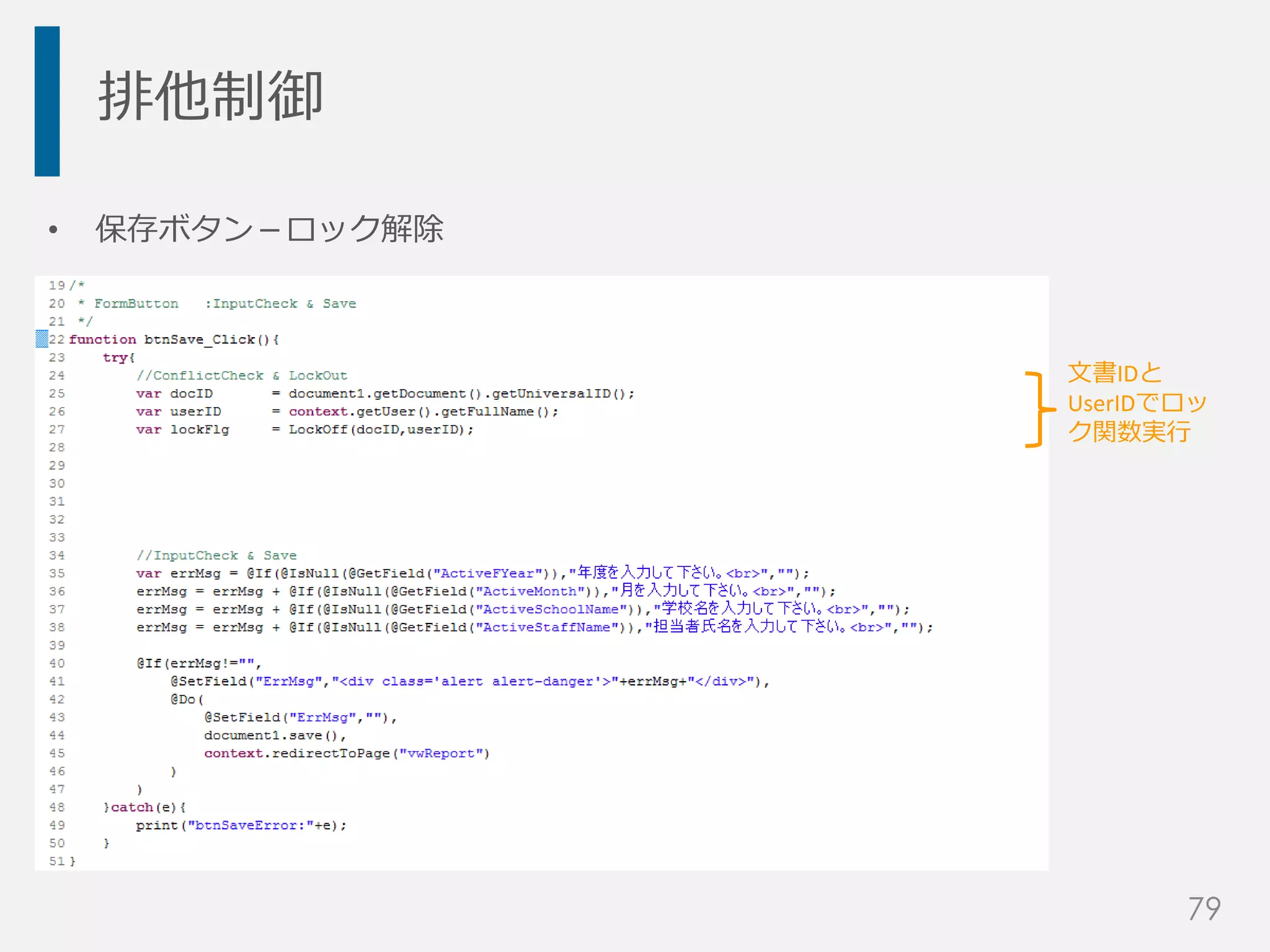Click the 'function btnSave_Click(){' line
Screen dimensions: 1270x952
(x=174, y=340)
